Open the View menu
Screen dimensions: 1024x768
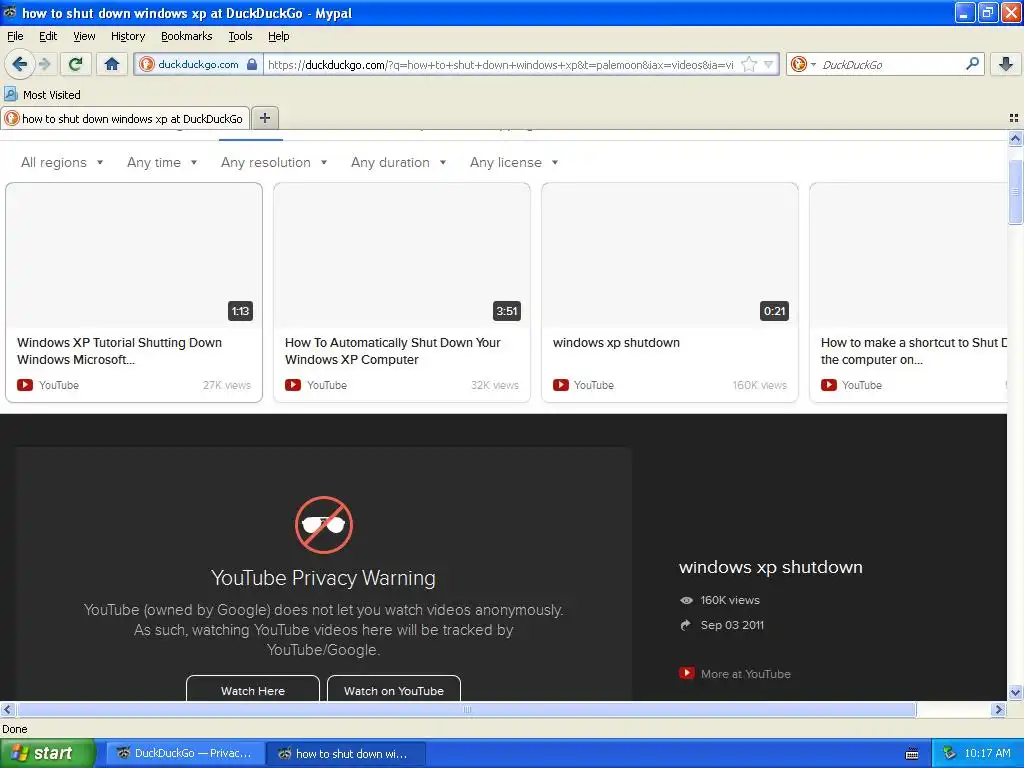[x=84, y=36]
